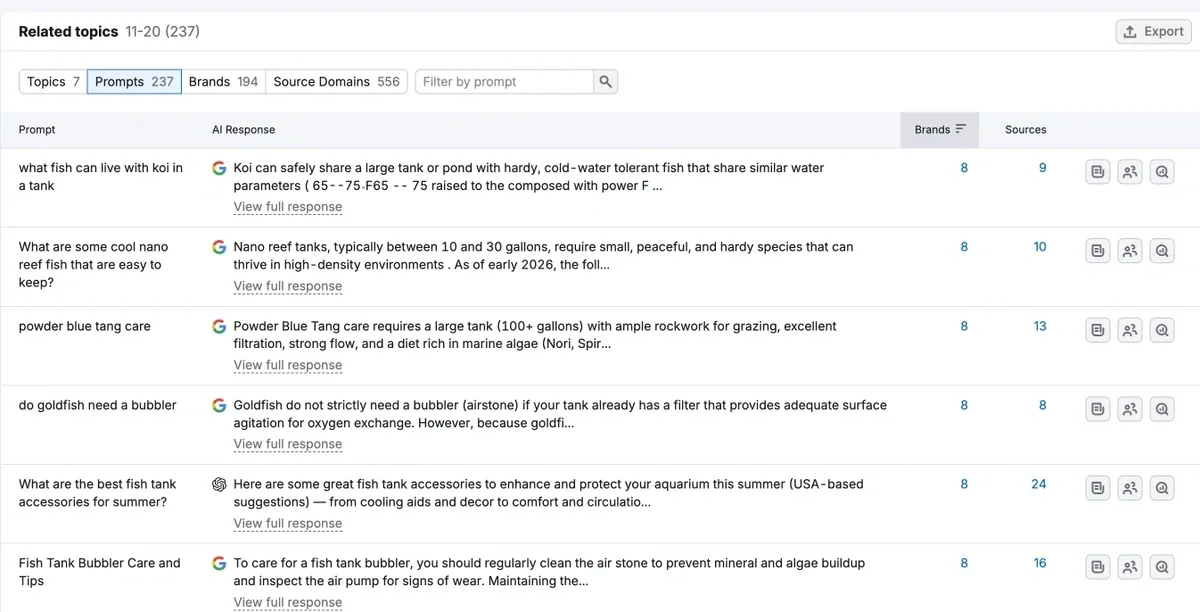Click the document icon in the koi prompt row
The height and width of the screenshot is (612, 1200).
(x=1098, y=172)
